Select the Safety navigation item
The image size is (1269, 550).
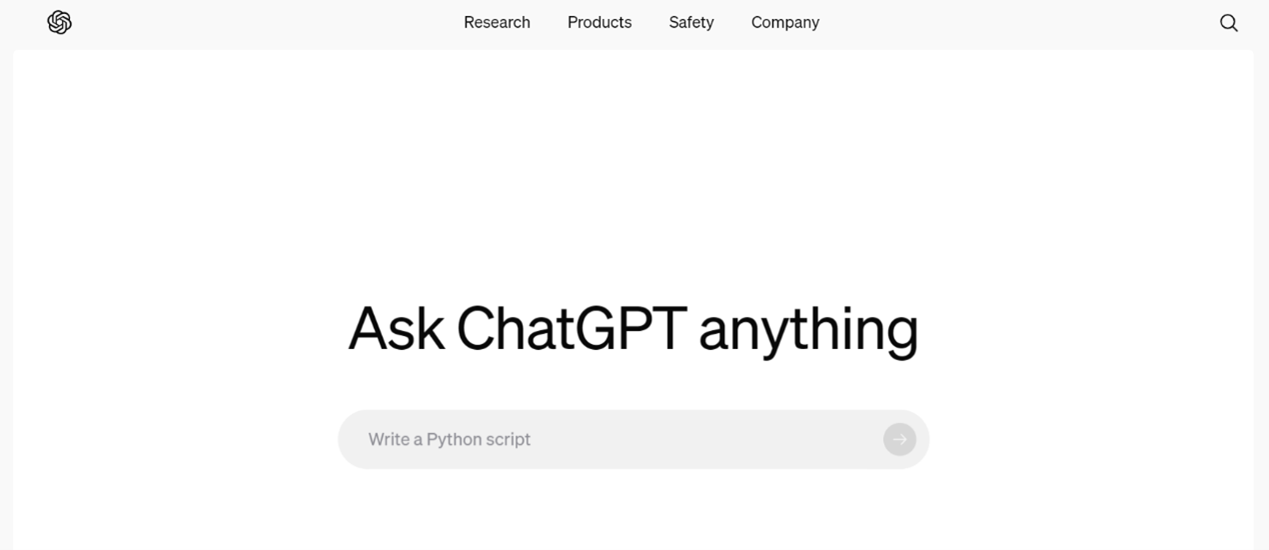pyautogui.click(x=691, y=22)
